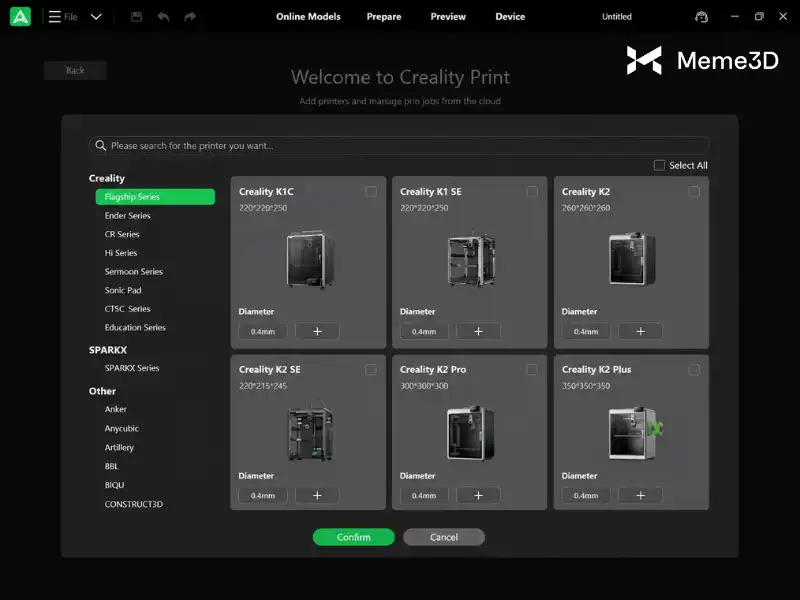800x600 pixels.
Task: Select CONSTRUCT3D brand
Action: (134, 504)
